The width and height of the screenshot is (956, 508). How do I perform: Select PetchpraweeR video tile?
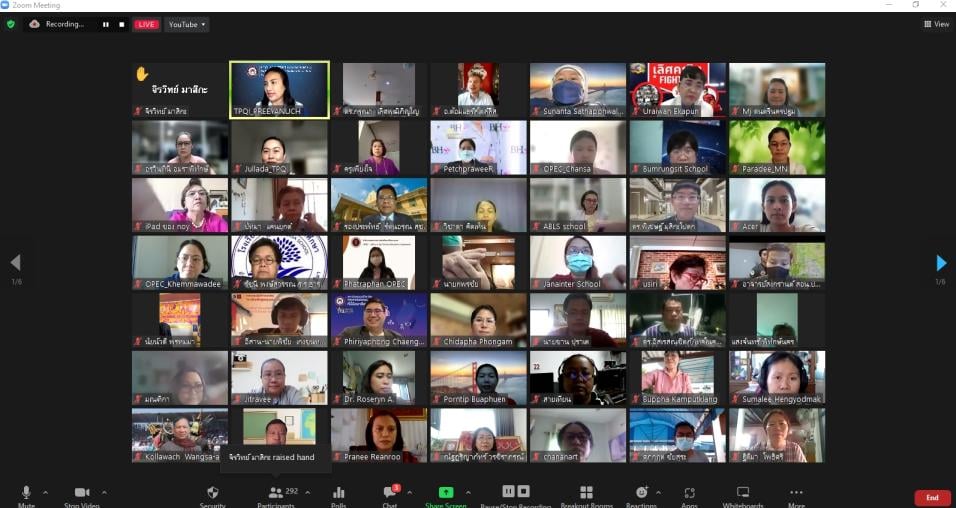[x=479, y=148]
